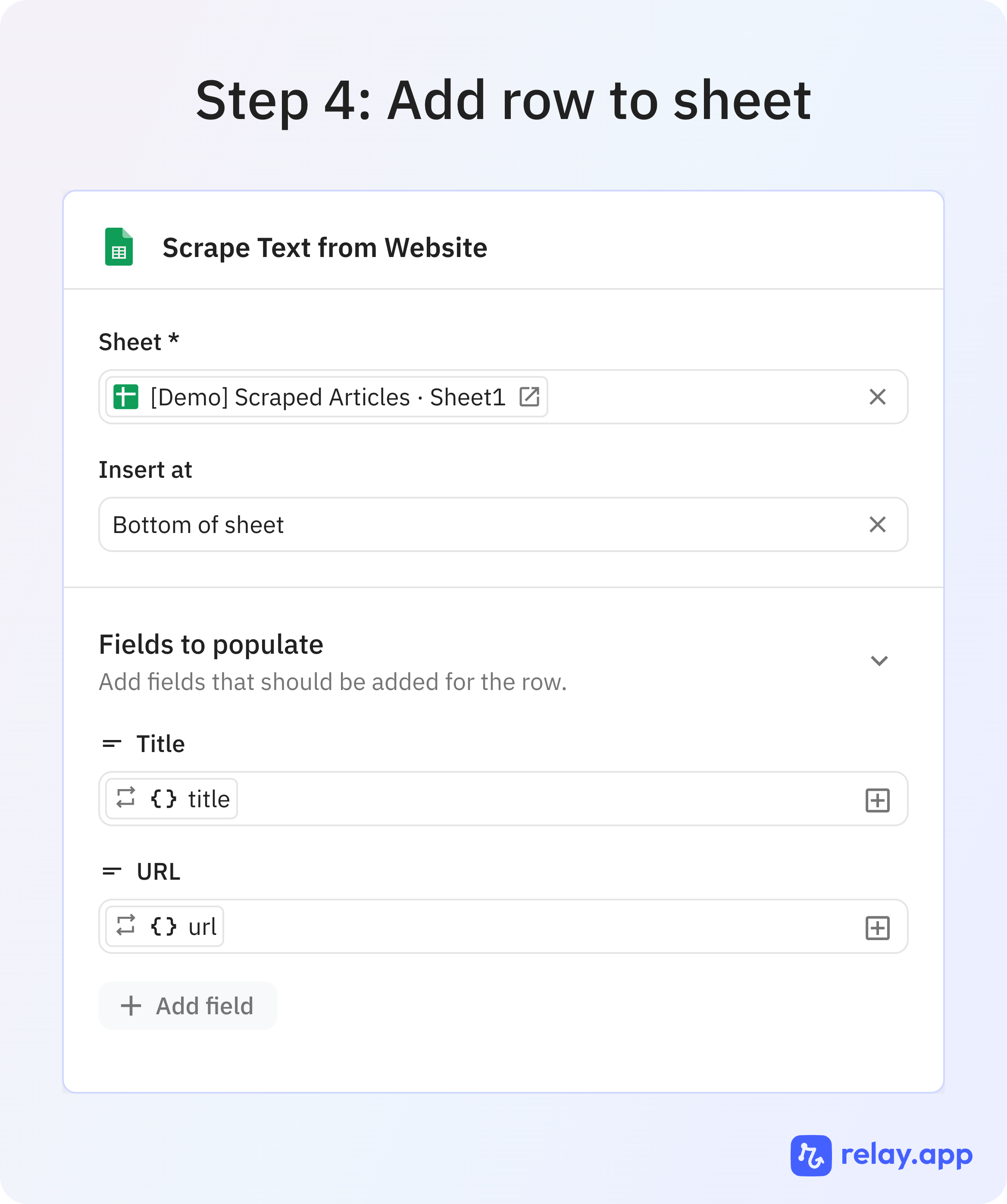
Task: Click the URL field type icon
Action: (111, 872)
